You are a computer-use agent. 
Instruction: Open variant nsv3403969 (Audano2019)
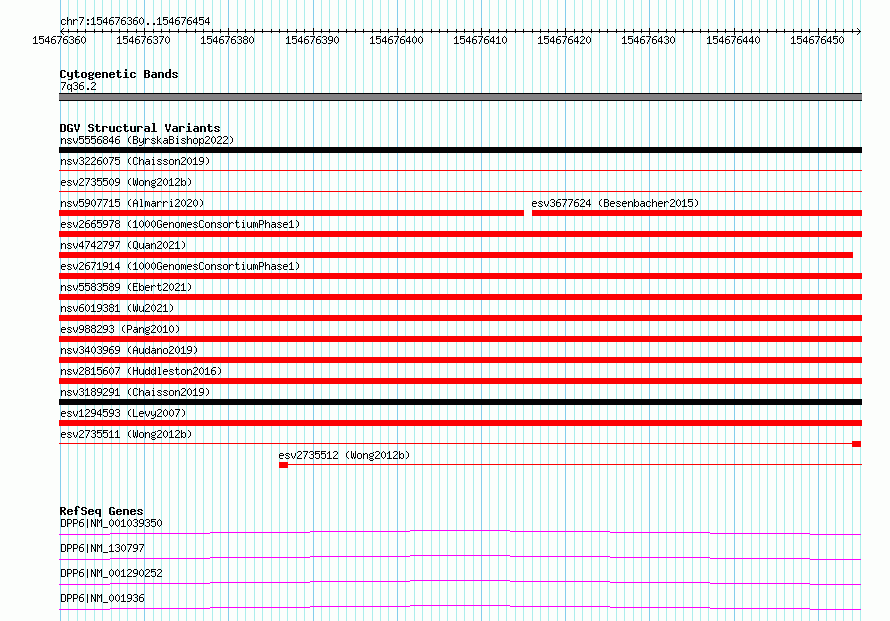129,350
